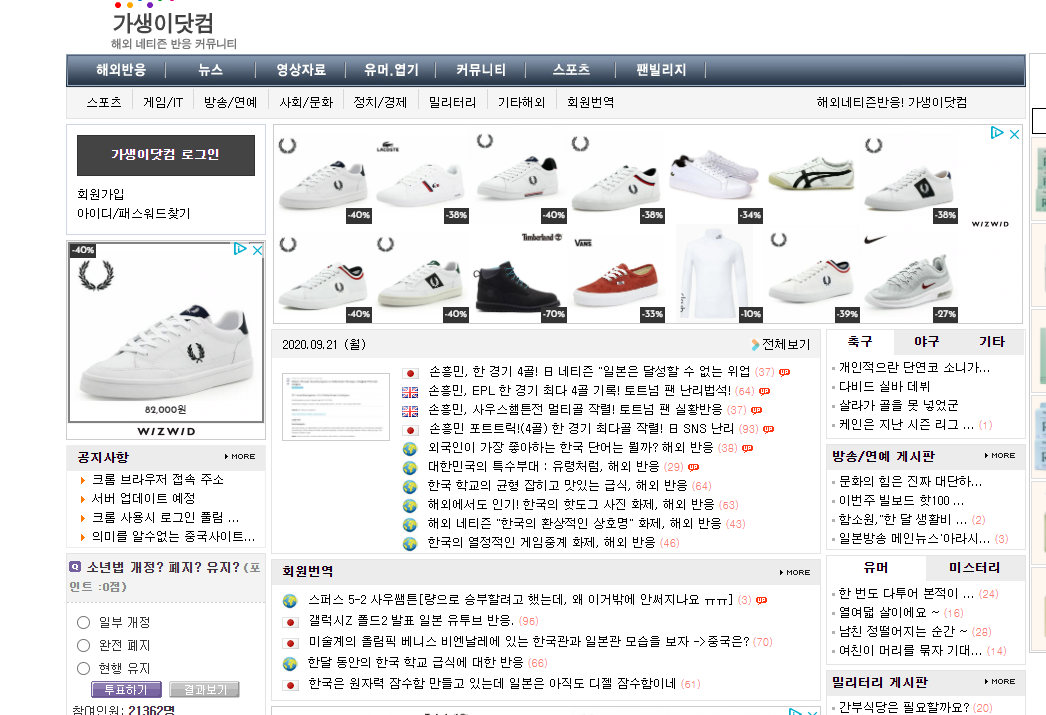Open the 해외반응 main menu
1046x715 pixels.
tap(121, 70)
